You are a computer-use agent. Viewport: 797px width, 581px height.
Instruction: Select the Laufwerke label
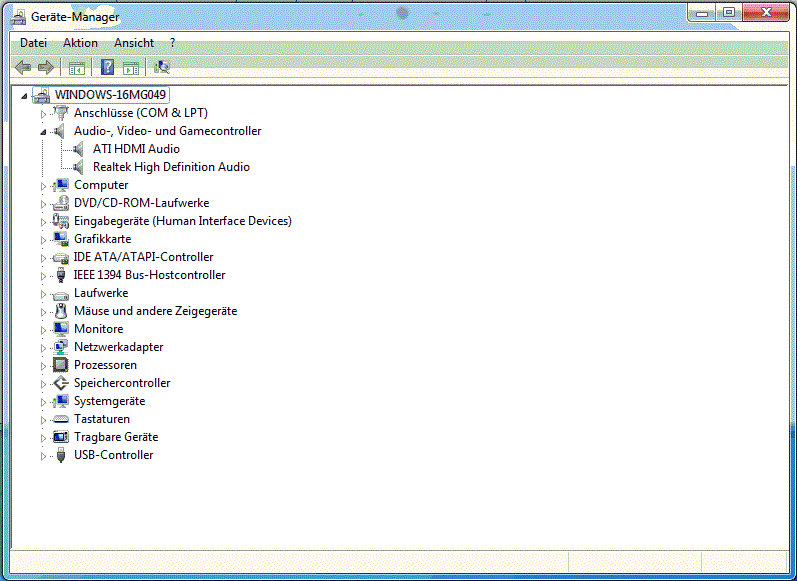101,293
